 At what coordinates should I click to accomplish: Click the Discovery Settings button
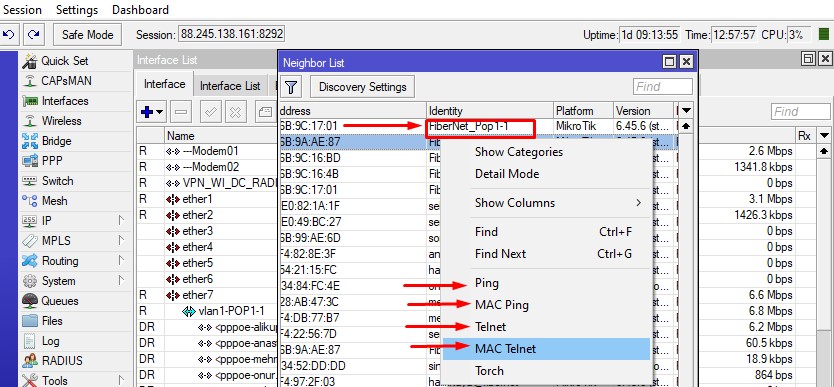click(362, 87)
